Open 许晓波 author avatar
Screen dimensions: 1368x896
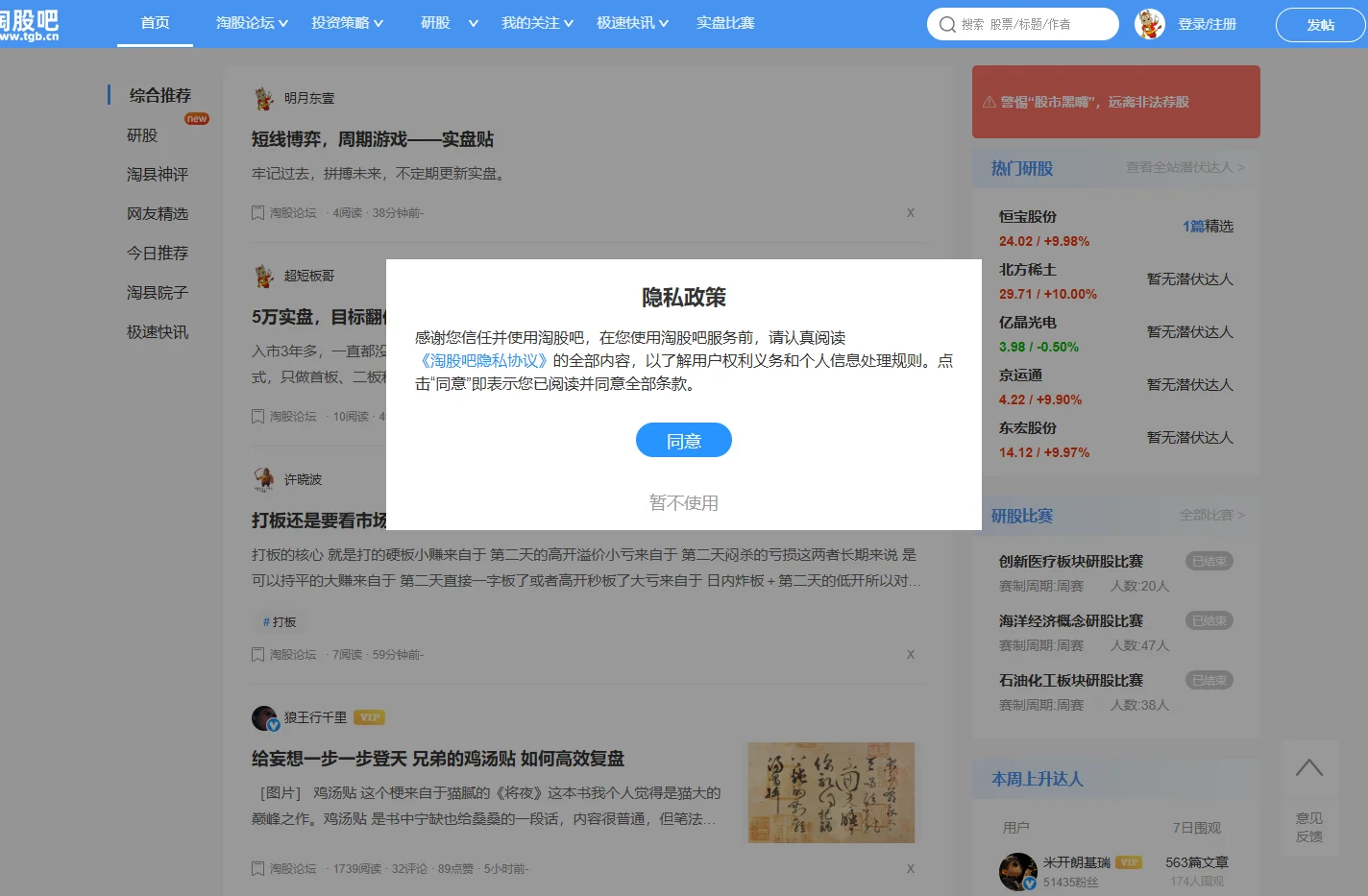[x=263, y=479]
